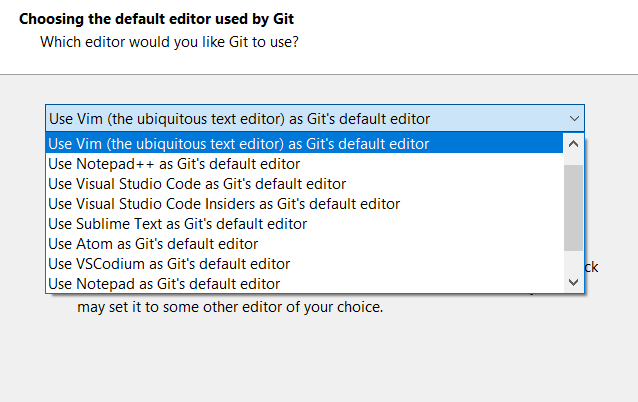Screen dimensions: 638x402
Task: Select Visual Studio Code Insiders option
Action: click(223, 204)
